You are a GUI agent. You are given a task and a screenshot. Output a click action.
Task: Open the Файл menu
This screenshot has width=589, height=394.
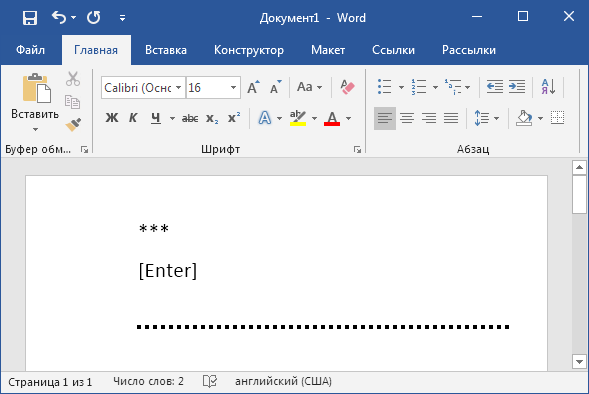click(30, 50)
